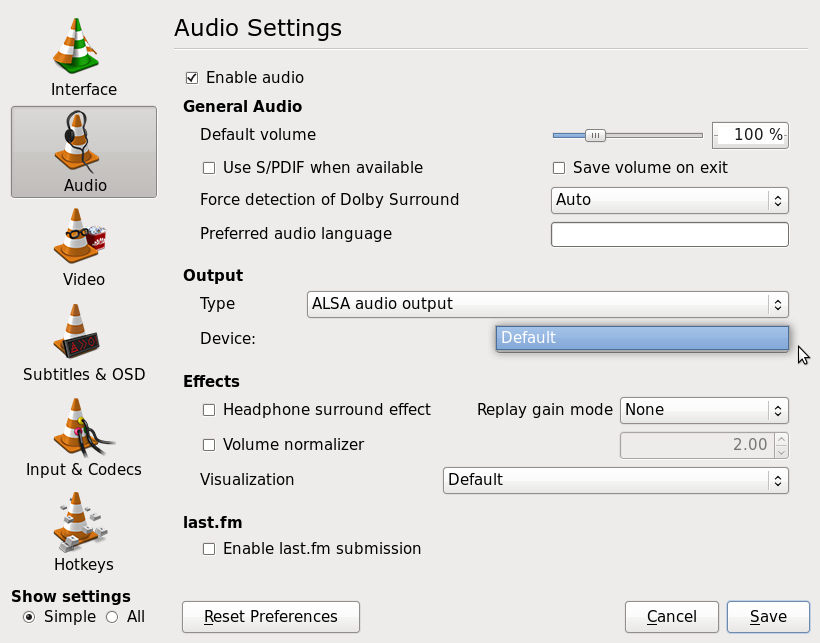Turn on the Volume normalizer checkbox

pos(209,445)
